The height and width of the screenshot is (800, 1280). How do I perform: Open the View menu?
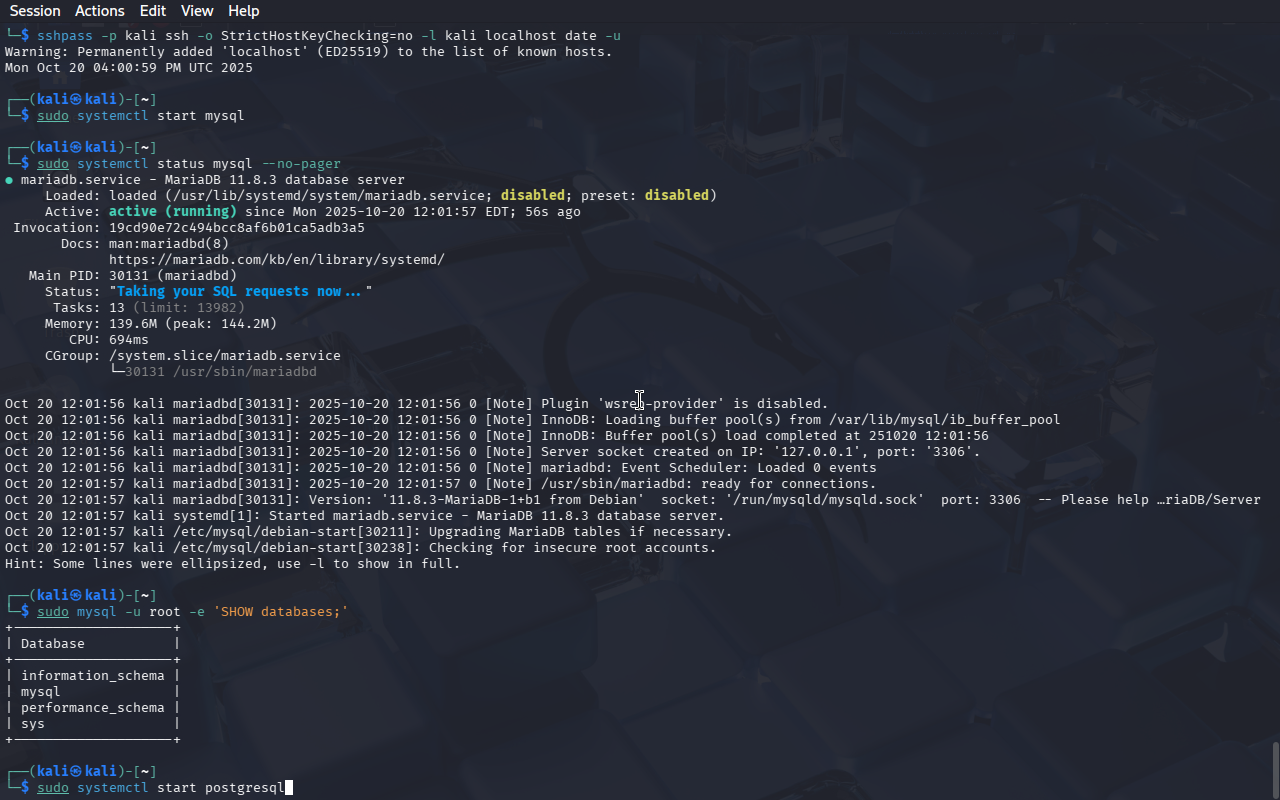coord(197,11)
